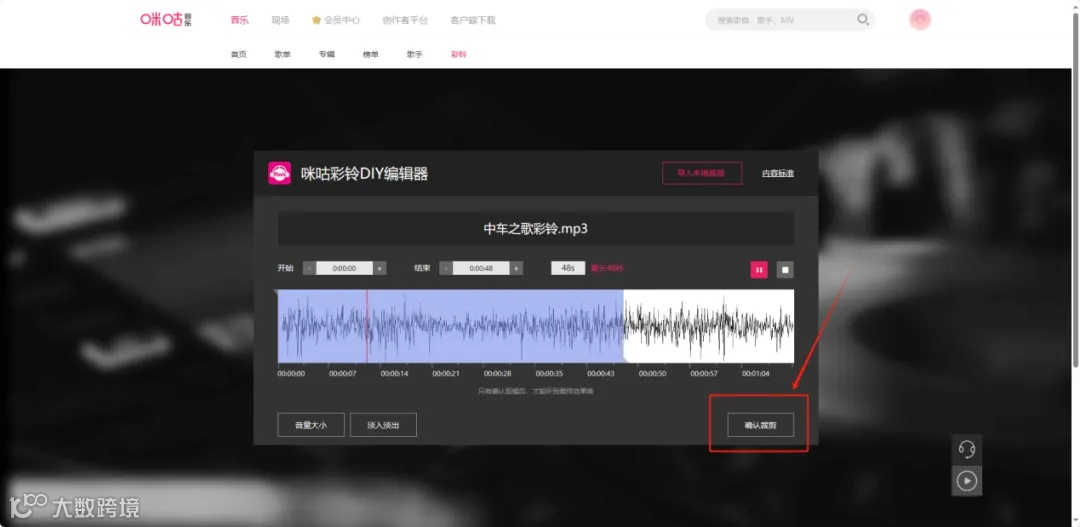Go to 会员中心 member center
The width and height of the screenshot is (1080, 527).
pyautogui.click(x=342, y=20)
